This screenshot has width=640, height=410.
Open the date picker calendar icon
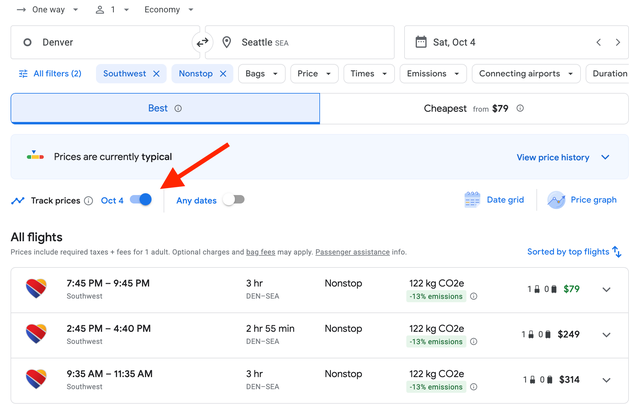tap(421, 42)
